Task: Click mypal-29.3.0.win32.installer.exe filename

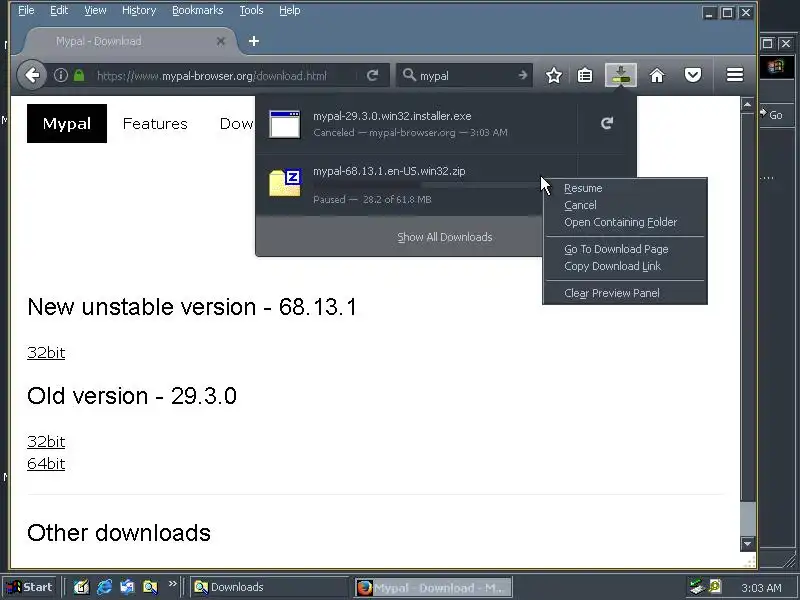Action: point(392,116)
